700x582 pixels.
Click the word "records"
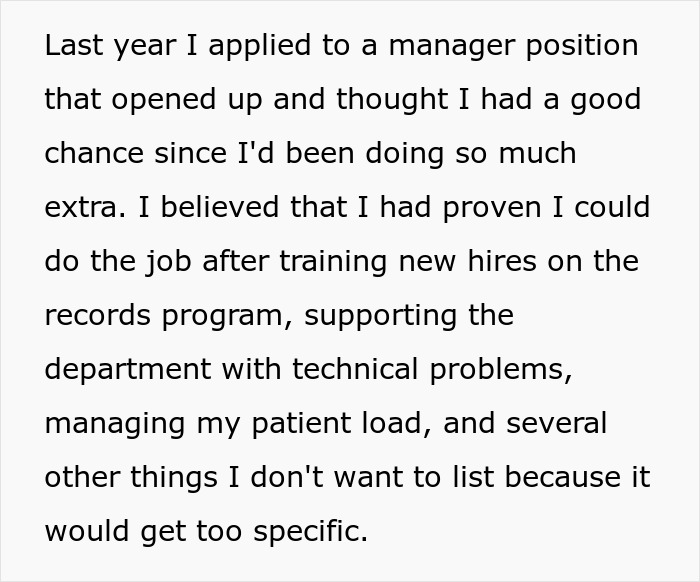(x=98, y=315)
